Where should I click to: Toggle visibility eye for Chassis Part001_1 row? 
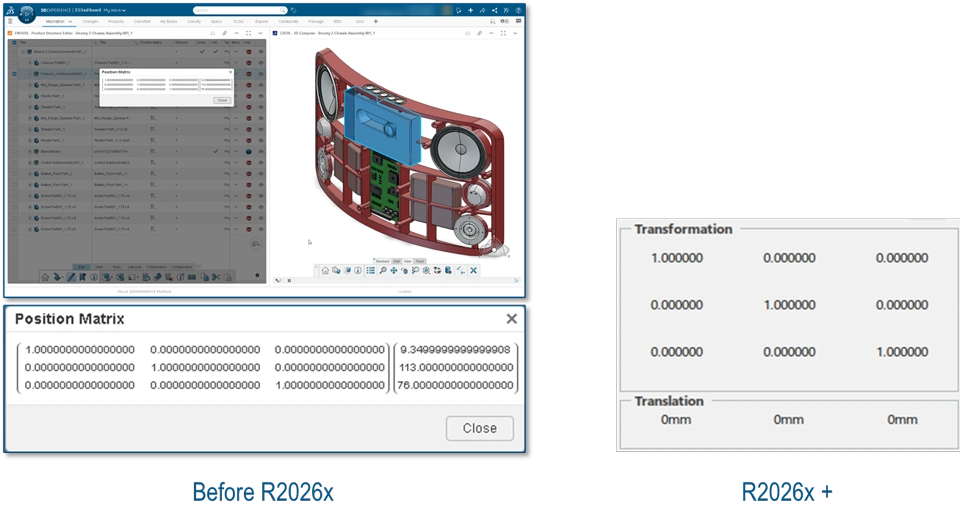coord(261,62)
